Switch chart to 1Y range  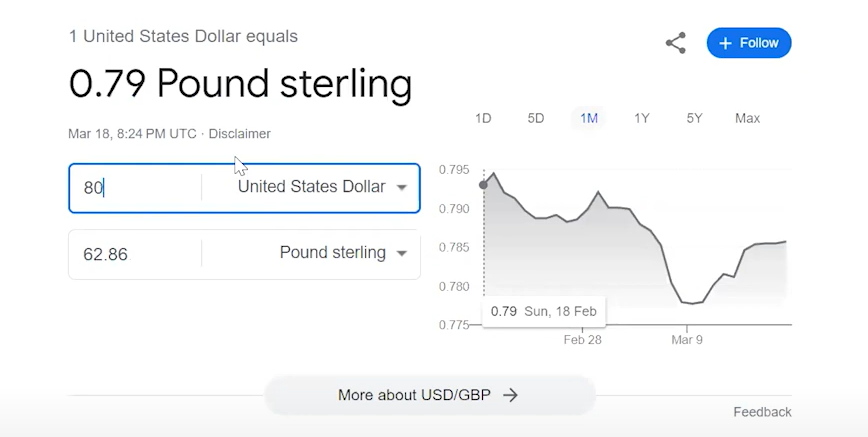(x=642, y=118)
